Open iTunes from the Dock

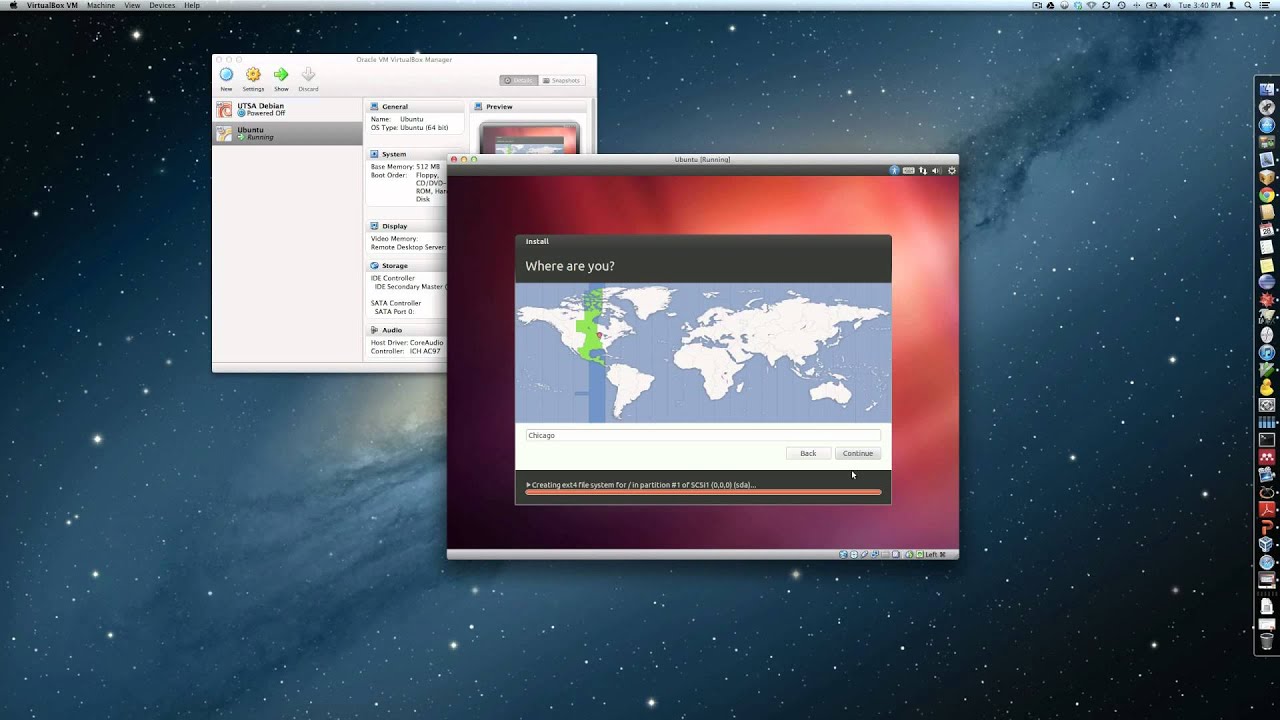pos(1267,352)
